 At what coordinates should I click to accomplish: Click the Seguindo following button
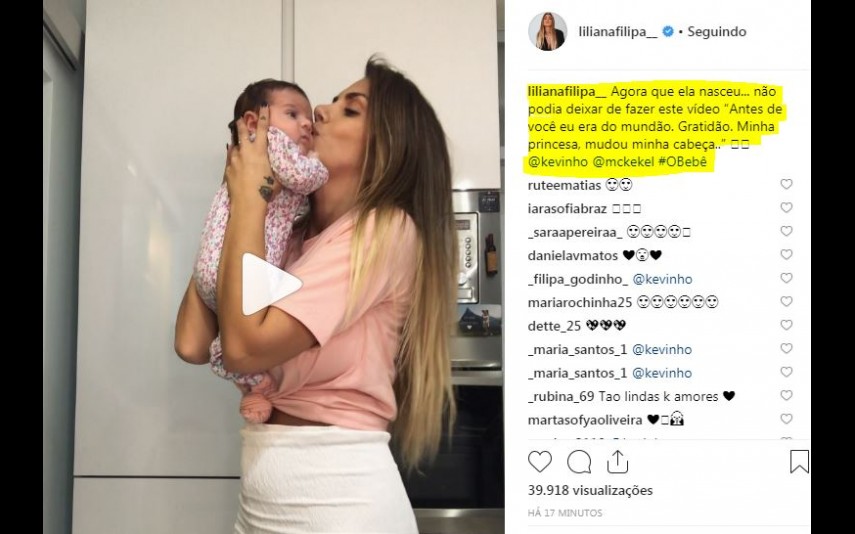click(x=716, y=32)
